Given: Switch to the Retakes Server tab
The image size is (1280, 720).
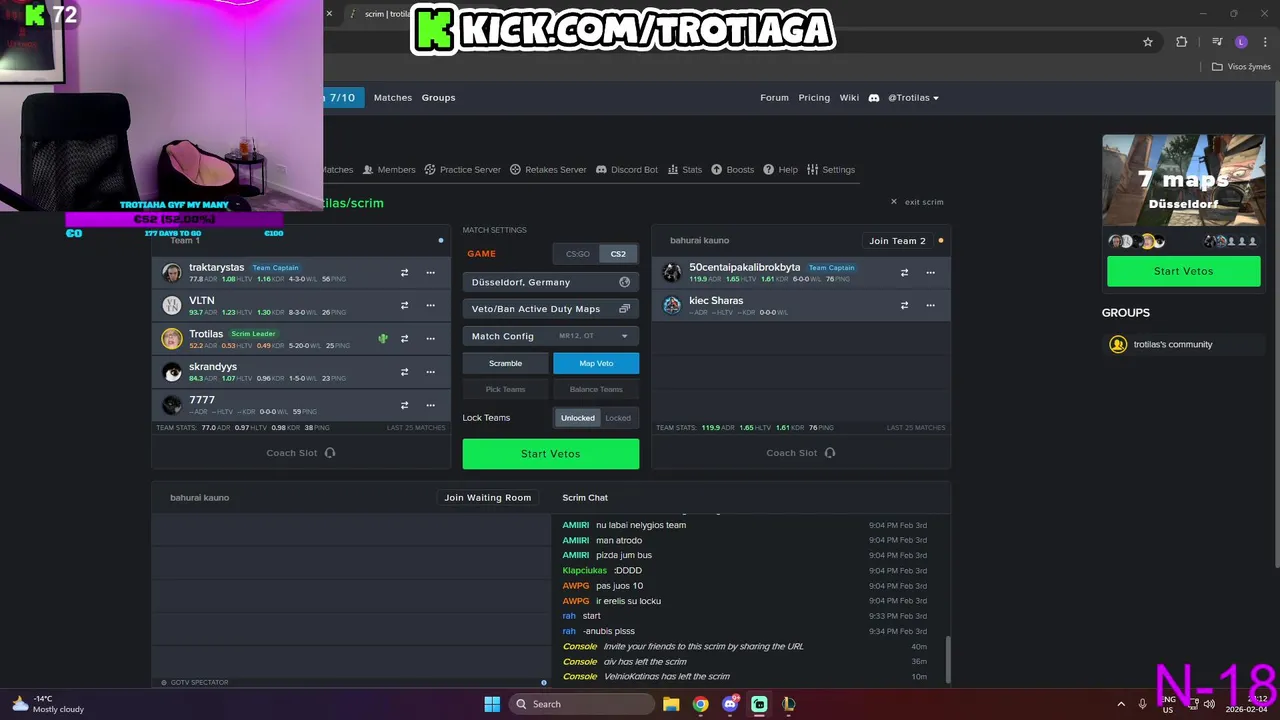Looking at the screenshot, I should coord(548,170).
